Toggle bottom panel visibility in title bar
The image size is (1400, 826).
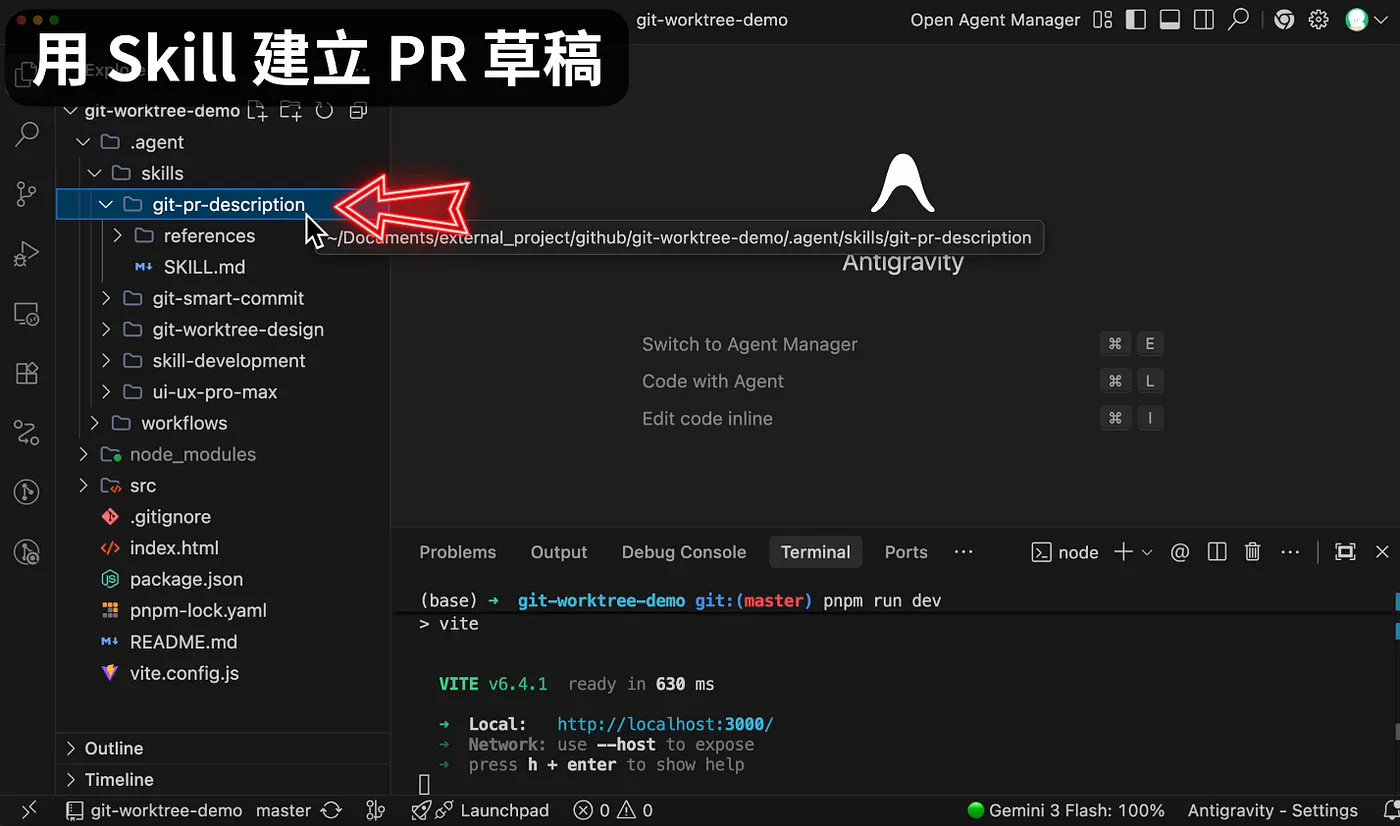coord(1170,20)
